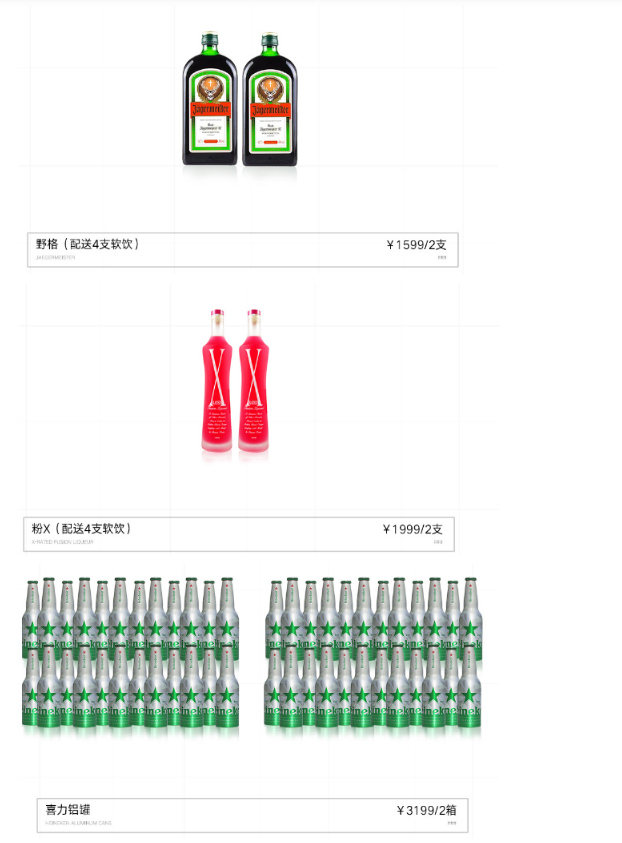Click the white X on the left pink bottle
This screenshot has height=843, width=622.
[x=217, y=376]
